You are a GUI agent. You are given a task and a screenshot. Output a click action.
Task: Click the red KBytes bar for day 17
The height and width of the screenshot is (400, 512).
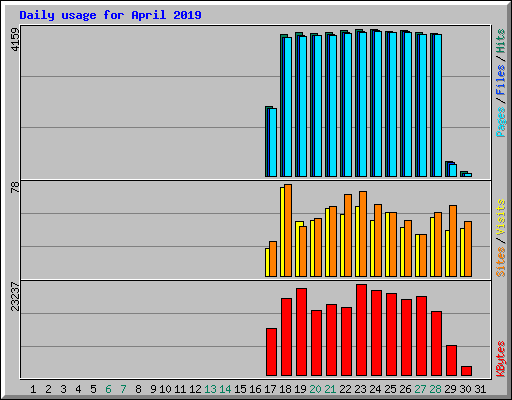click(271, 352)
